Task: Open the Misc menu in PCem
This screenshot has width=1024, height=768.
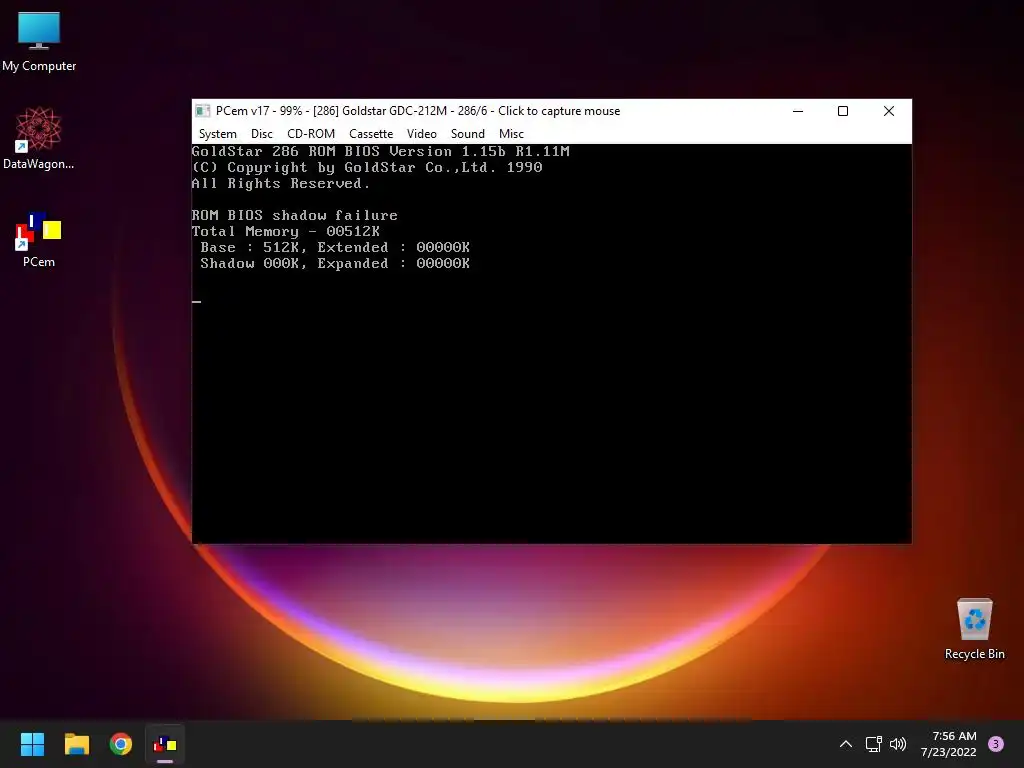Action: pos(511,134)
